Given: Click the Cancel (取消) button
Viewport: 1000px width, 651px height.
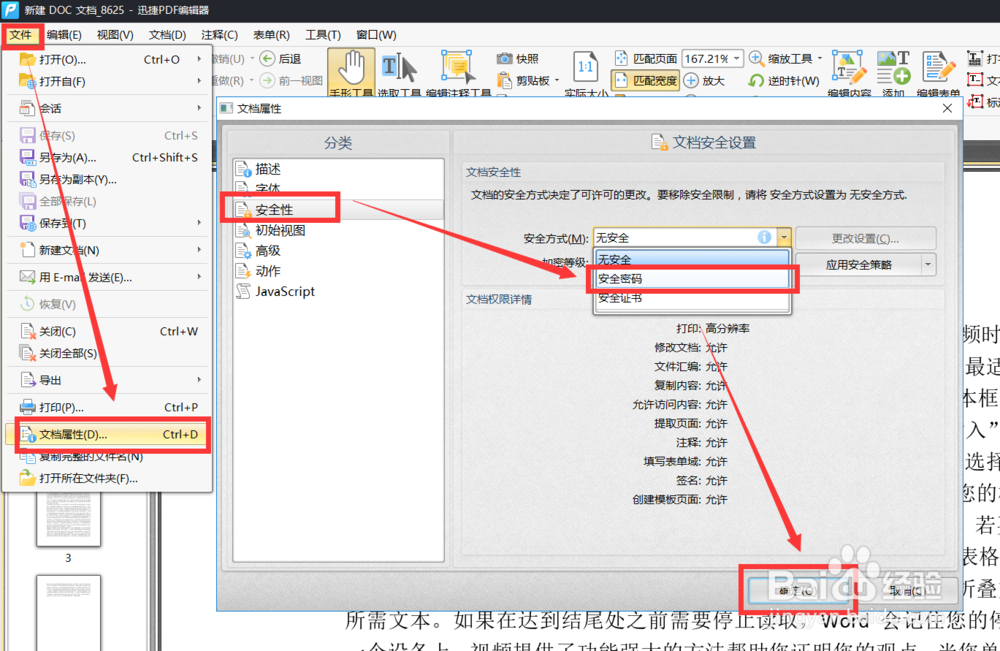Looking at the screenshot, I should tap(908, 590).
